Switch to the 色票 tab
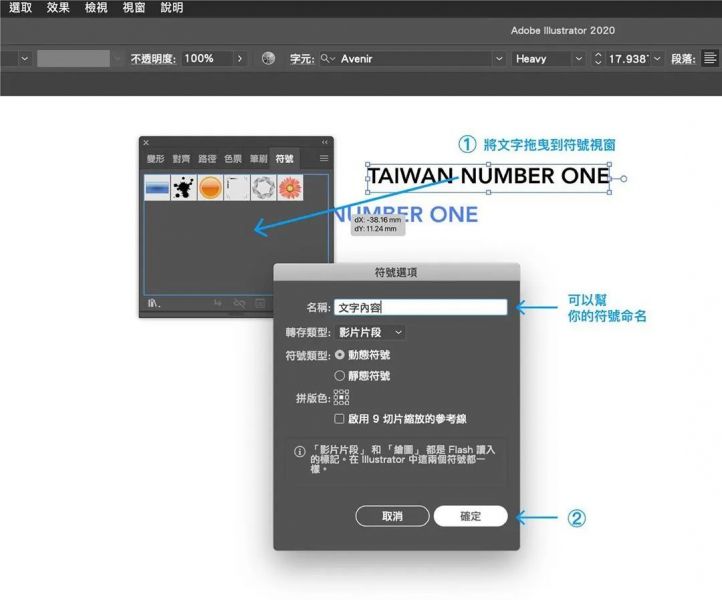The image size is (722, 600). [x=233, y=158]
